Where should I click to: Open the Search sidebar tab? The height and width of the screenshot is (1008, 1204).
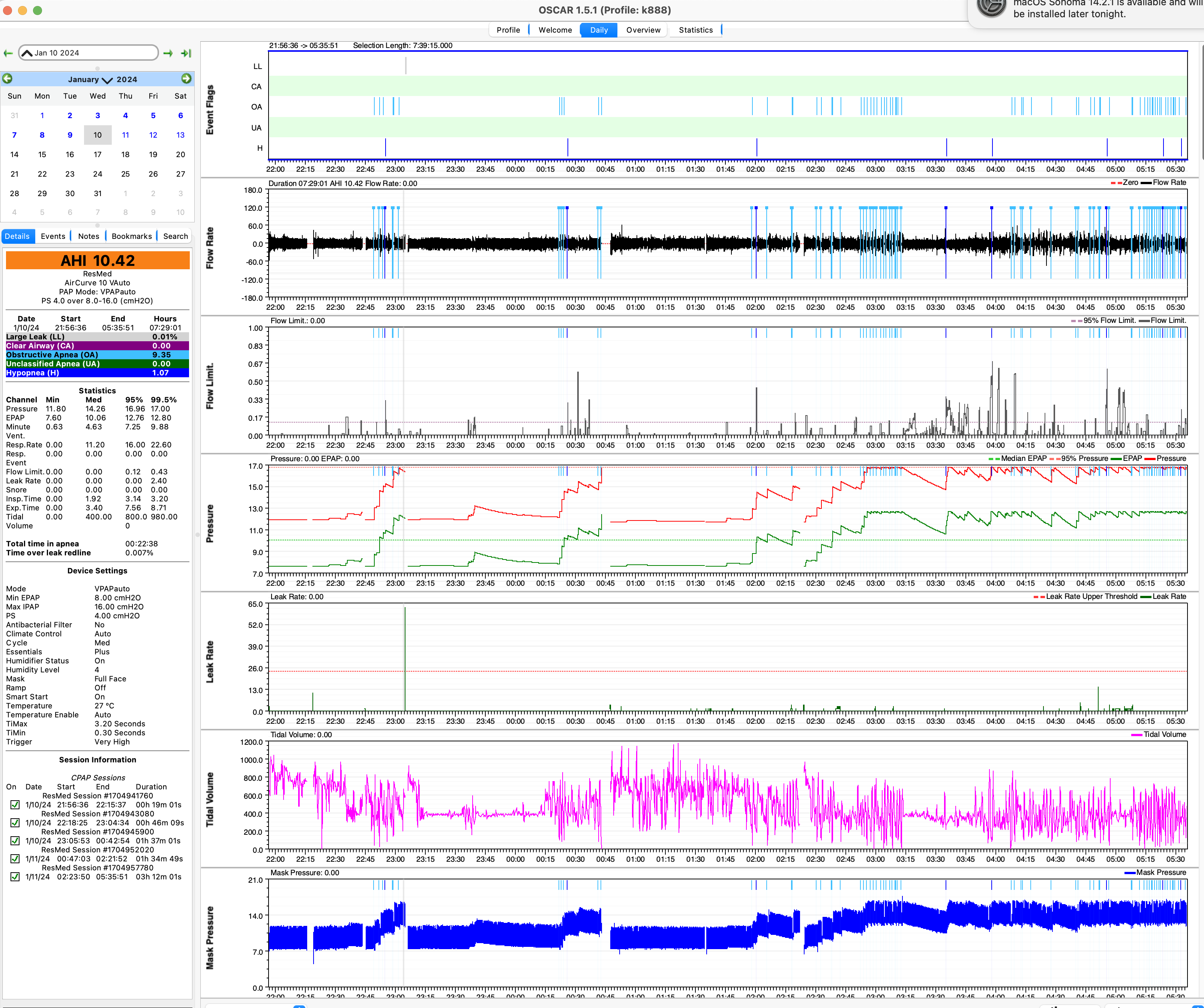[176, 236]
